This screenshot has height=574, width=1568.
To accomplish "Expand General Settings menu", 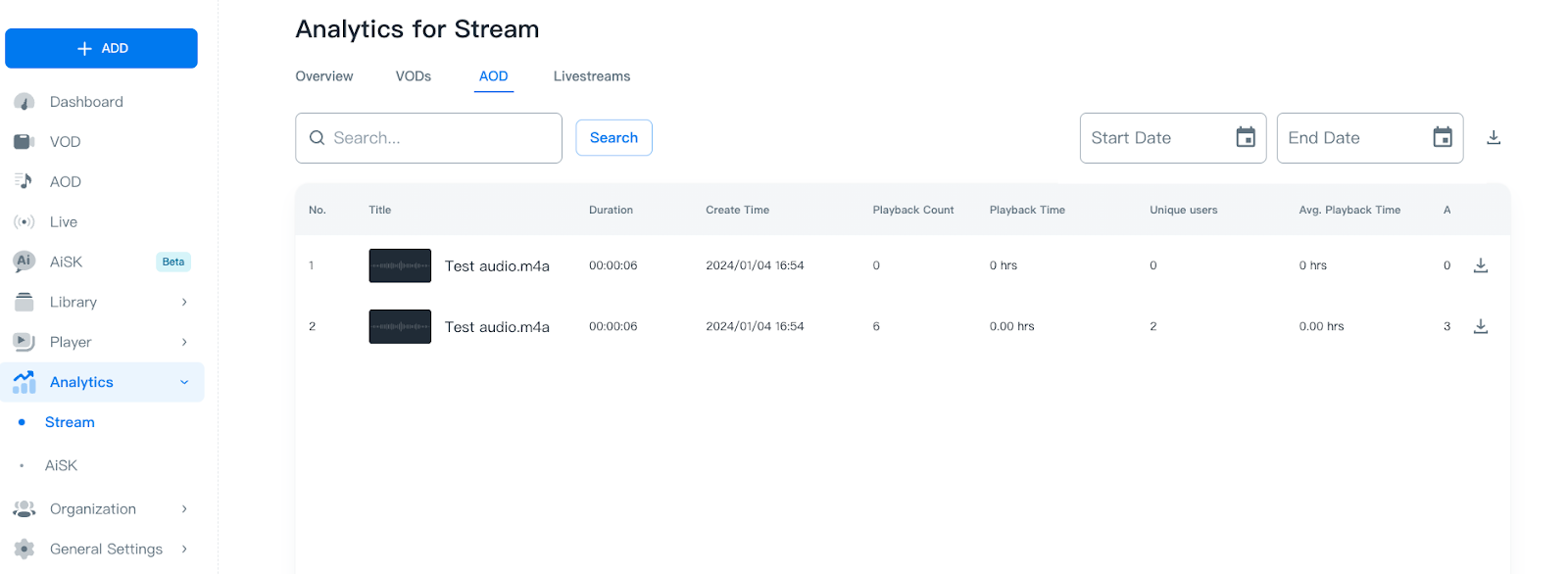I will (184, 550).
